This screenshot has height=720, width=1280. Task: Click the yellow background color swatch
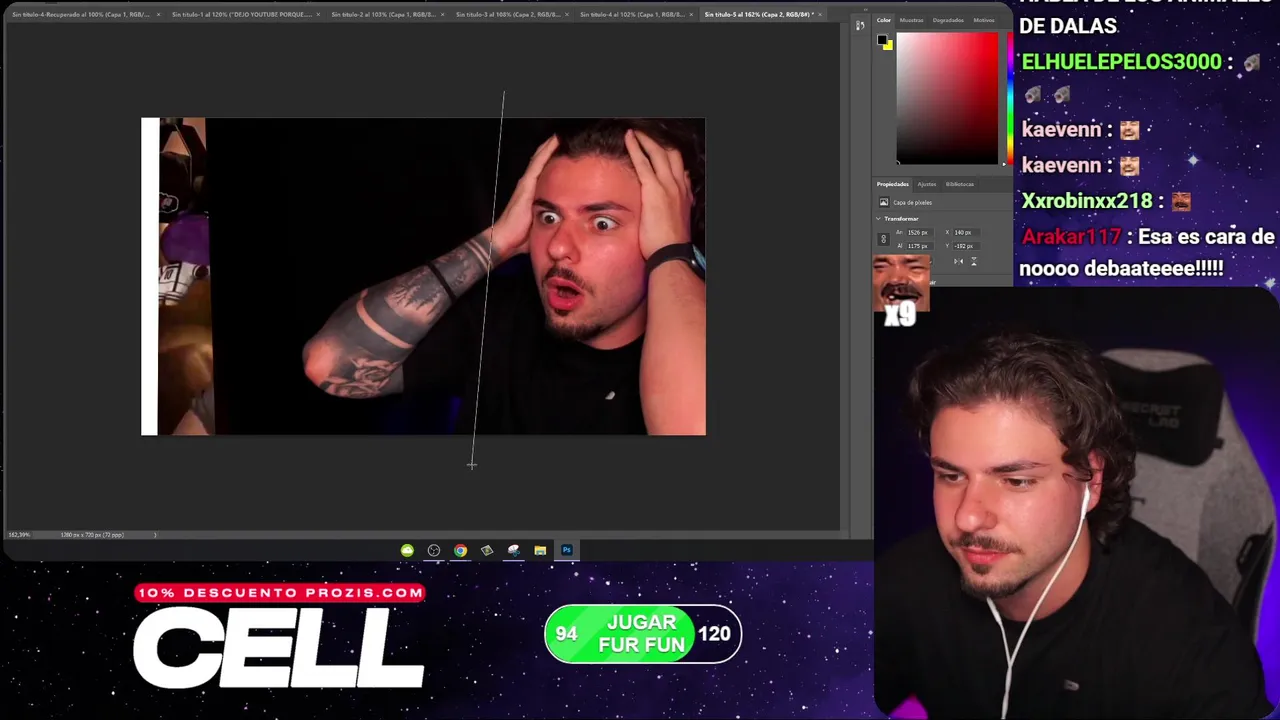click(888, 46)
